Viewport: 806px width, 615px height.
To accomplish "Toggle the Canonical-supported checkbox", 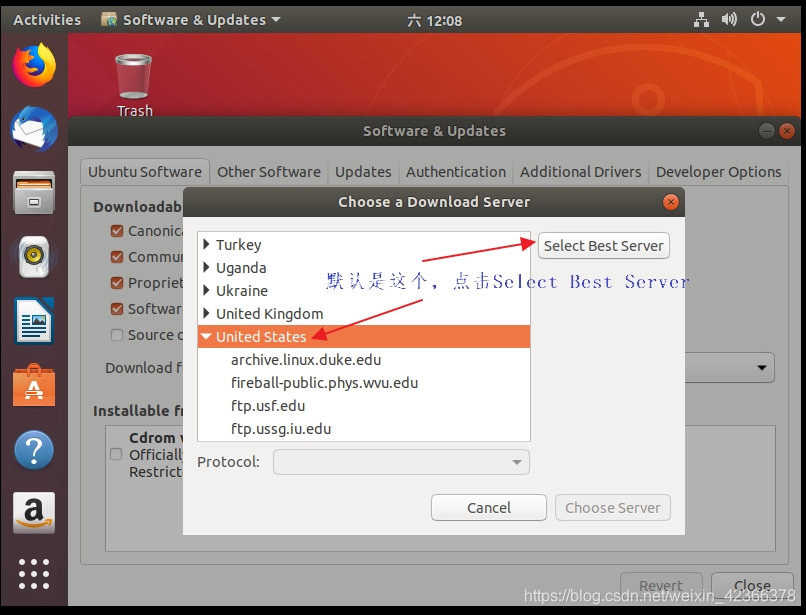I will 117,231.
